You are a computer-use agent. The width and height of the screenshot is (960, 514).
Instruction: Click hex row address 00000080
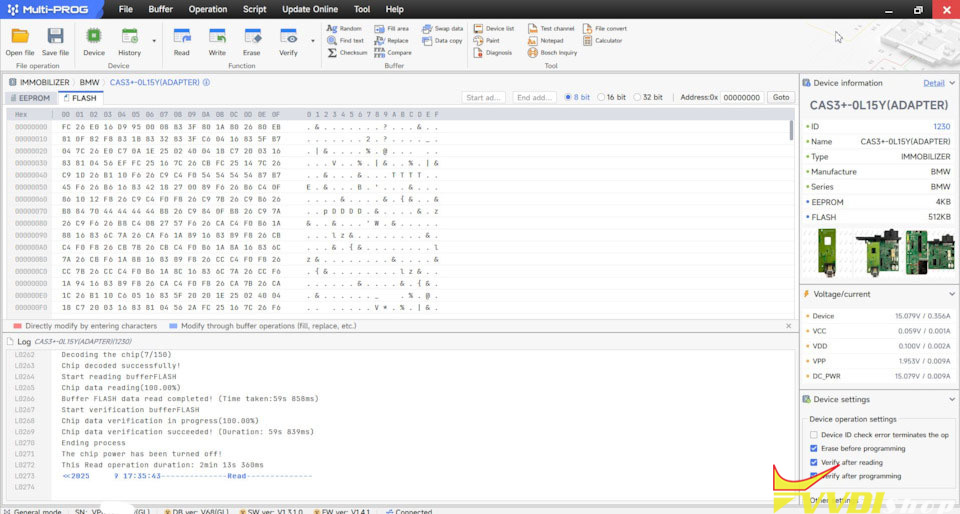tap(31, 223)
